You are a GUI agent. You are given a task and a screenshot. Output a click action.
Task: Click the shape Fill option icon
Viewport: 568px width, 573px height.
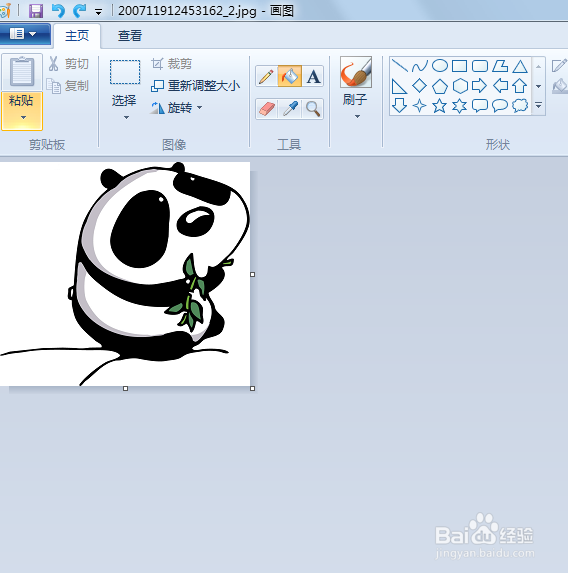pyautogui.click(x=560, y=87)
